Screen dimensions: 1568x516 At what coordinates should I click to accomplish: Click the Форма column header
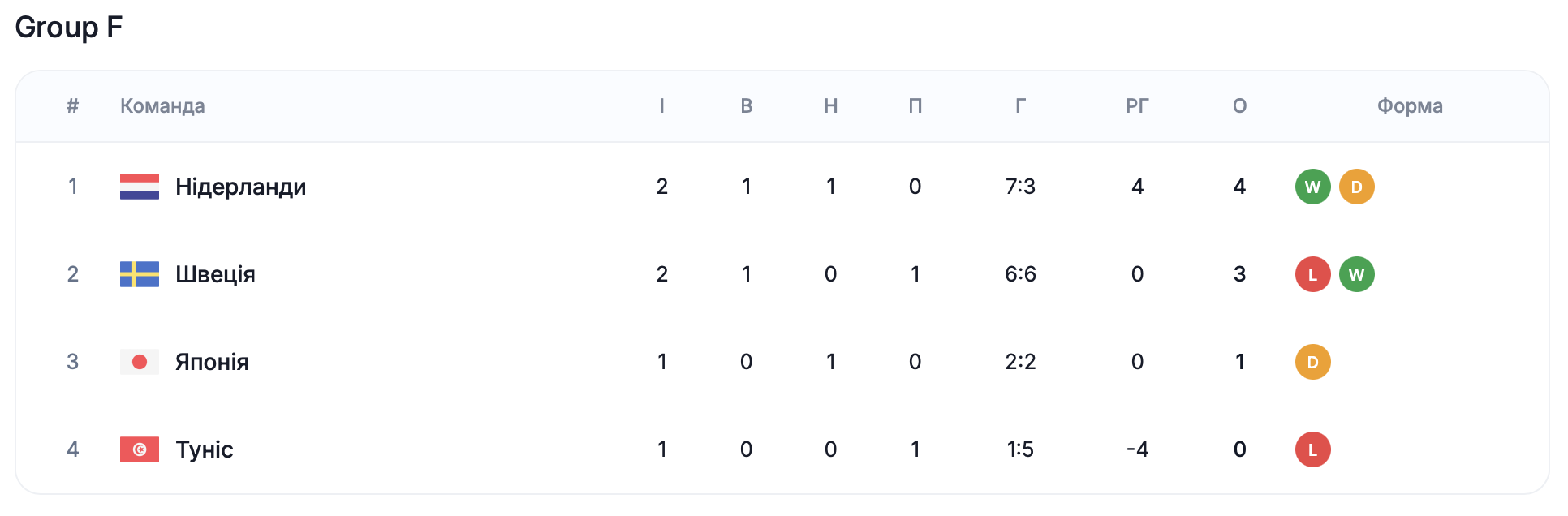click(1410, 106)
